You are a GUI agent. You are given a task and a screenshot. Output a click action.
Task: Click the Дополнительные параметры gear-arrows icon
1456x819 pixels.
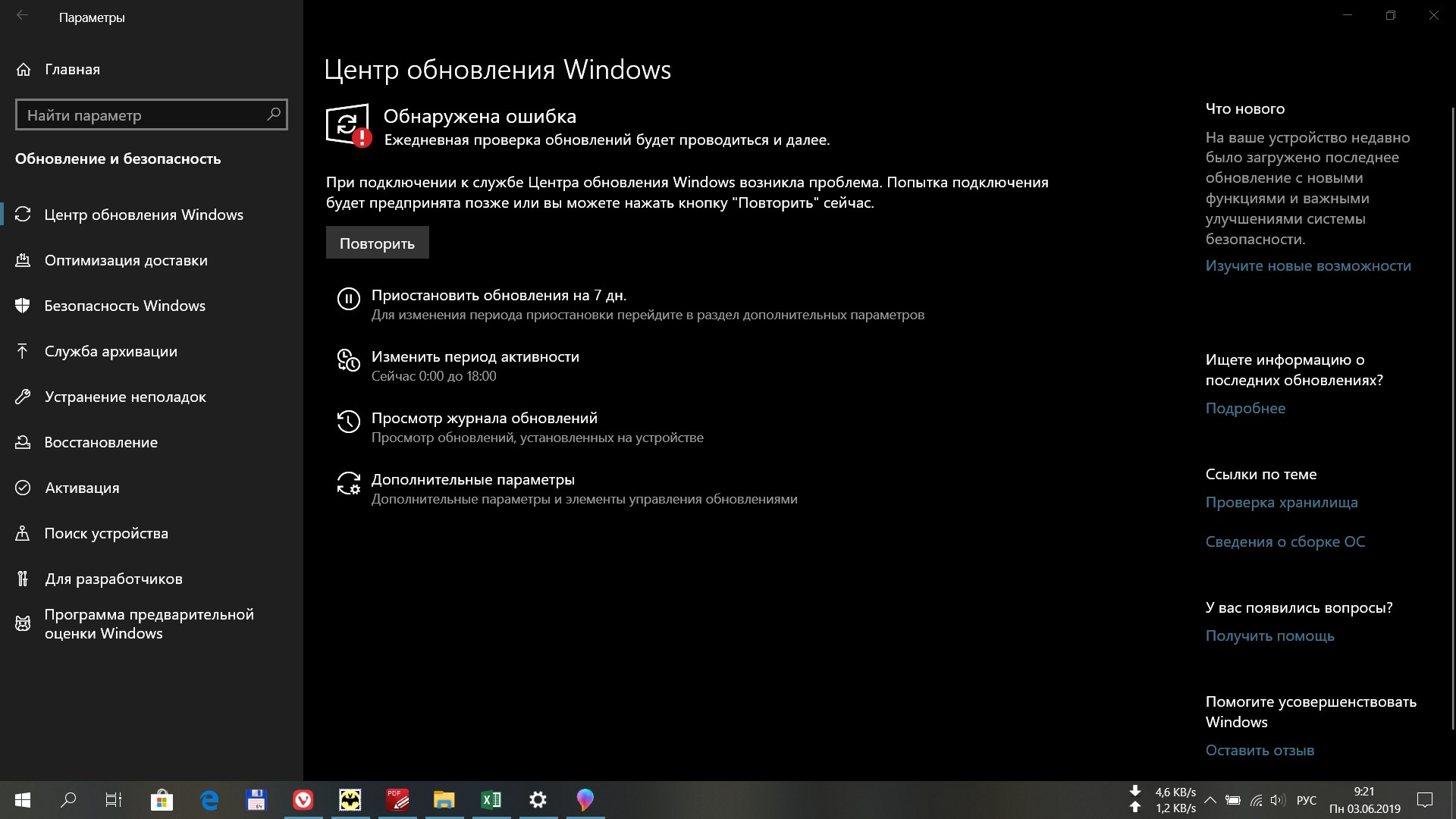pyautogui.click(x=348, y=483)
